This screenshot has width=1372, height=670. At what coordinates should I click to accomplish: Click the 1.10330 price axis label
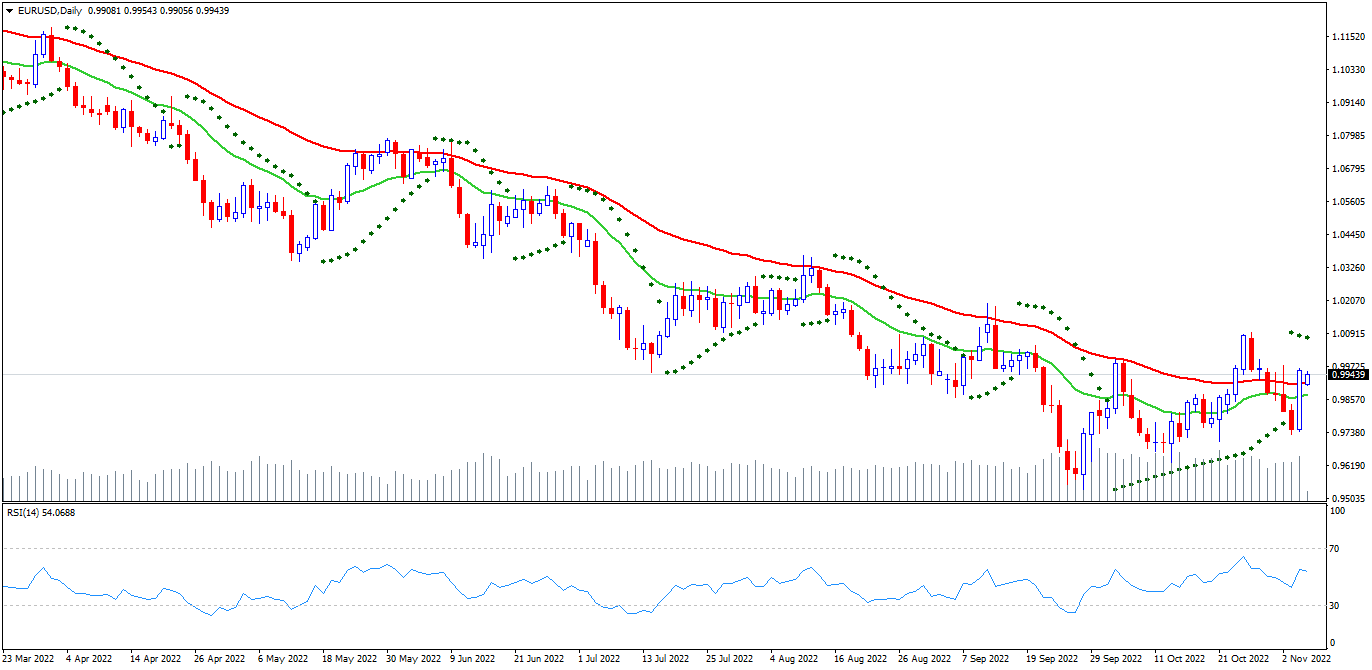click(x=1347, y=69)
